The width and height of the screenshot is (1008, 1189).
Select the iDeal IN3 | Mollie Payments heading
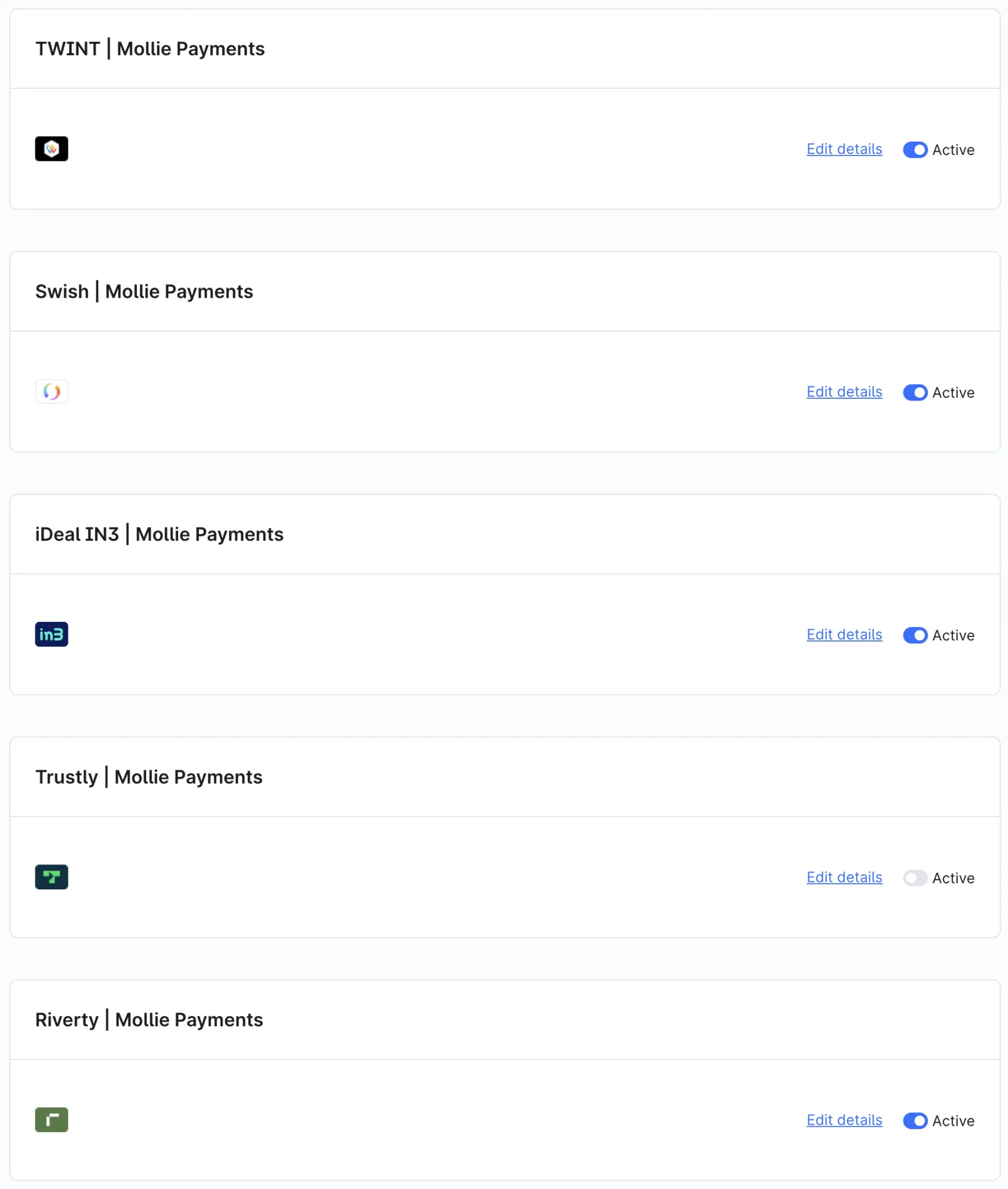[x=159, y=534]
